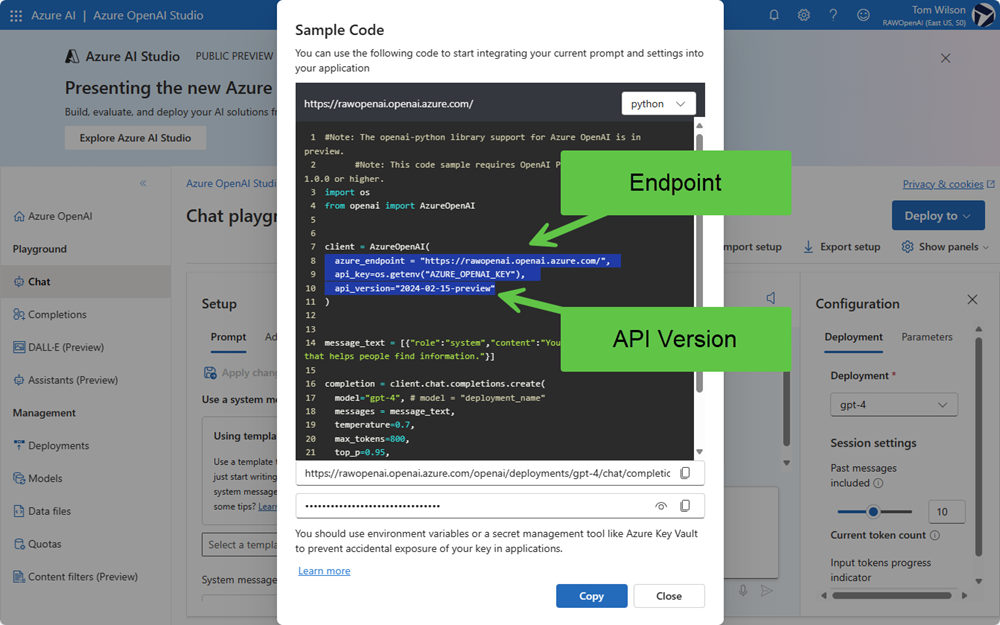
Task: Click the DALL-E image icon
Action: 19,347
